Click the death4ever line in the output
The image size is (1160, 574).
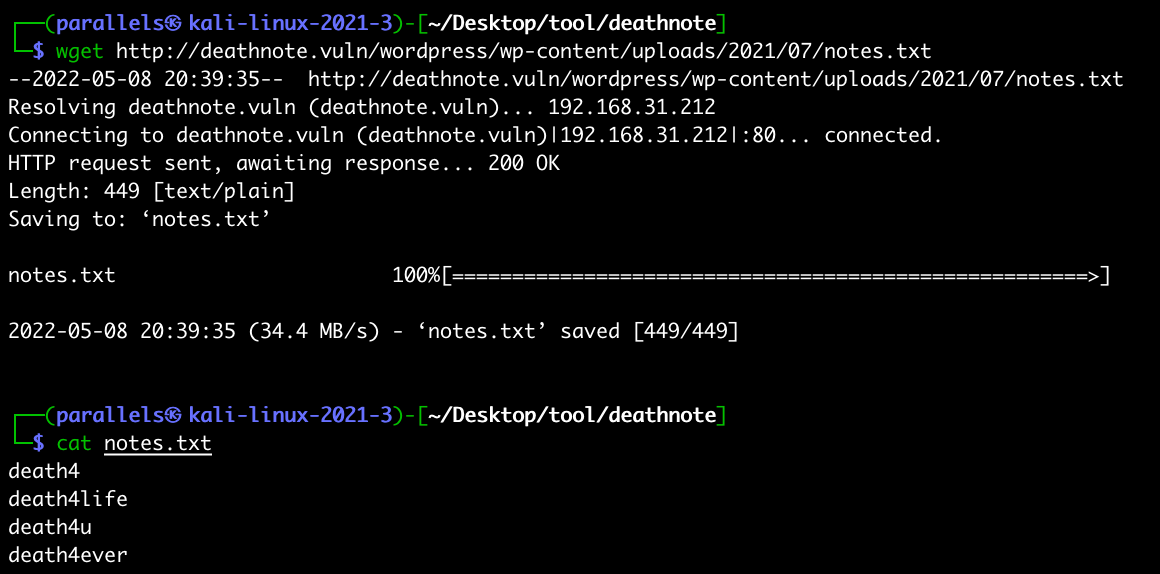68,555
